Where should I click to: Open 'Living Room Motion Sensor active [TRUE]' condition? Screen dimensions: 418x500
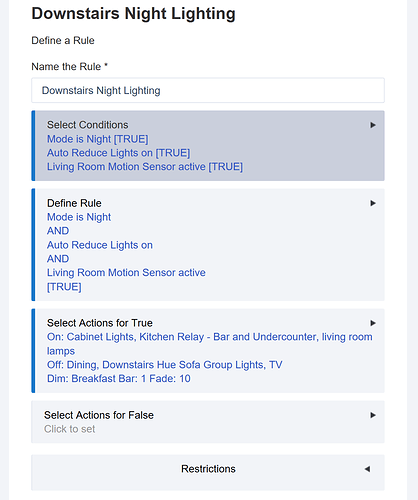coord(145,167)
